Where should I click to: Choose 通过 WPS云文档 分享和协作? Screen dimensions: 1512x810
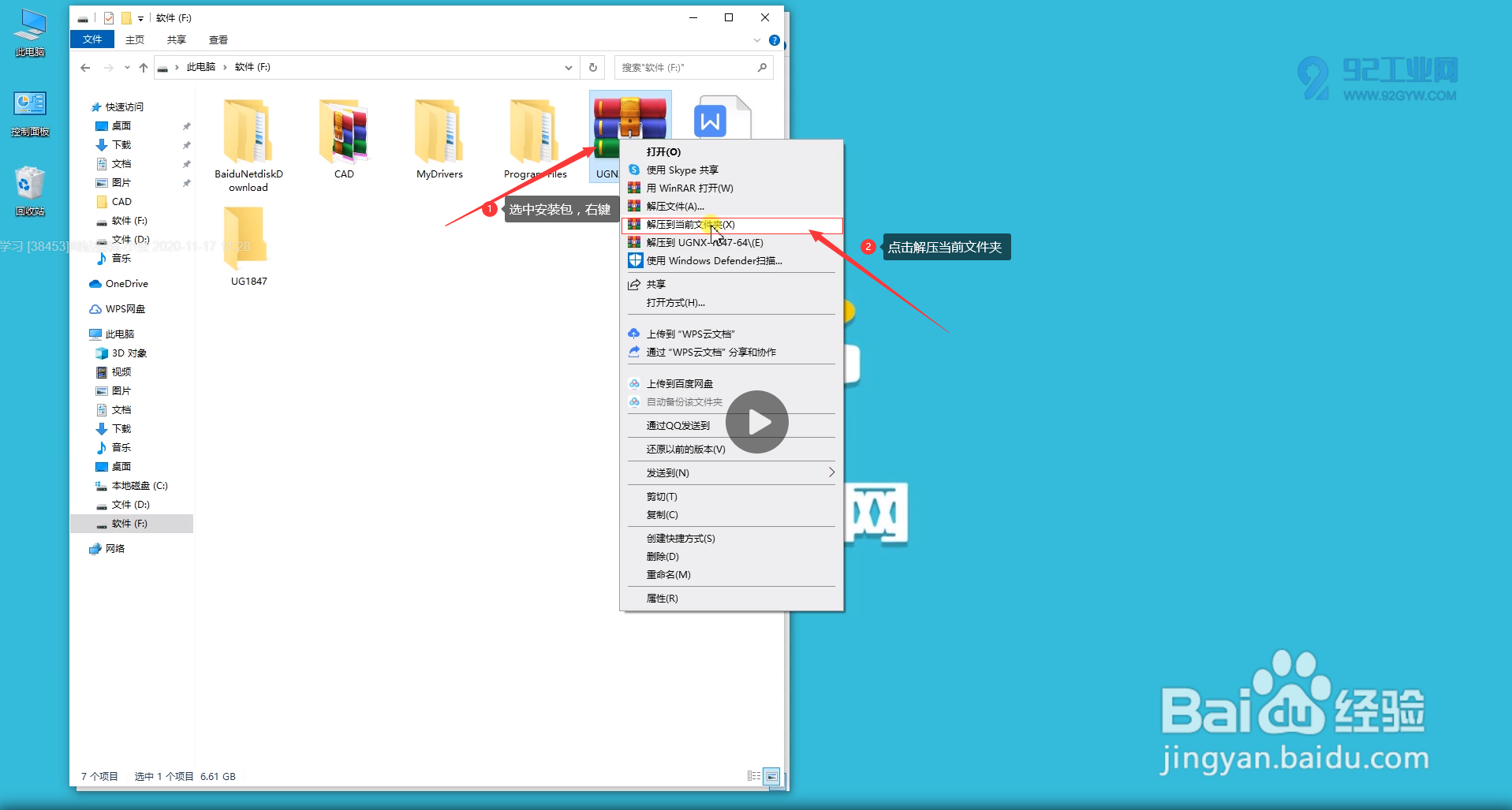(x=732, y=352)
